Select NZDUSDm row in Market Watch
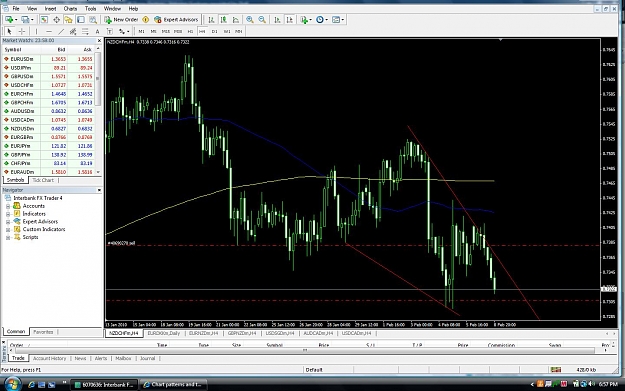Viewport: 625px width, 391px height. tap(48, 129)
